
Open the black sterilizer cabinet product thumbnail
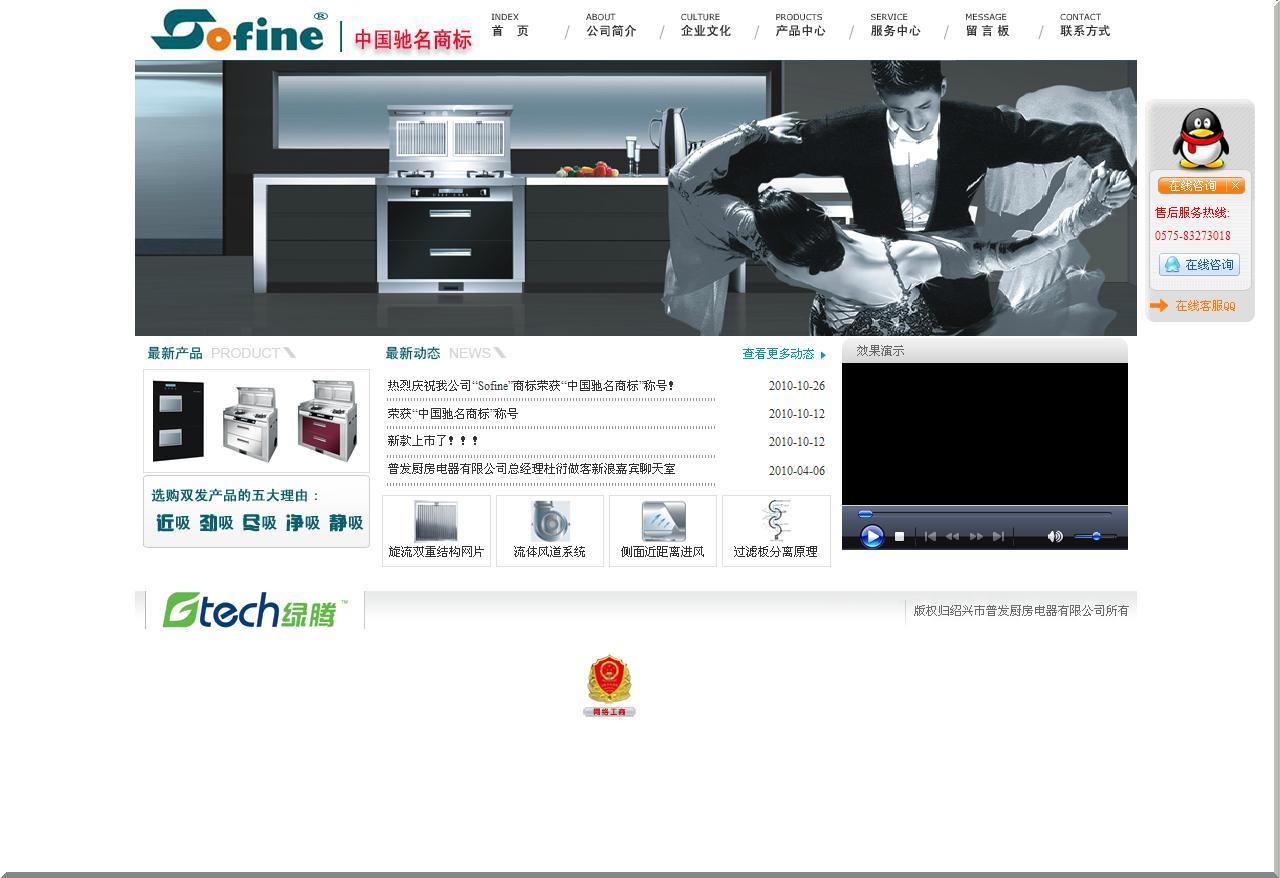[x=178, y=421]
